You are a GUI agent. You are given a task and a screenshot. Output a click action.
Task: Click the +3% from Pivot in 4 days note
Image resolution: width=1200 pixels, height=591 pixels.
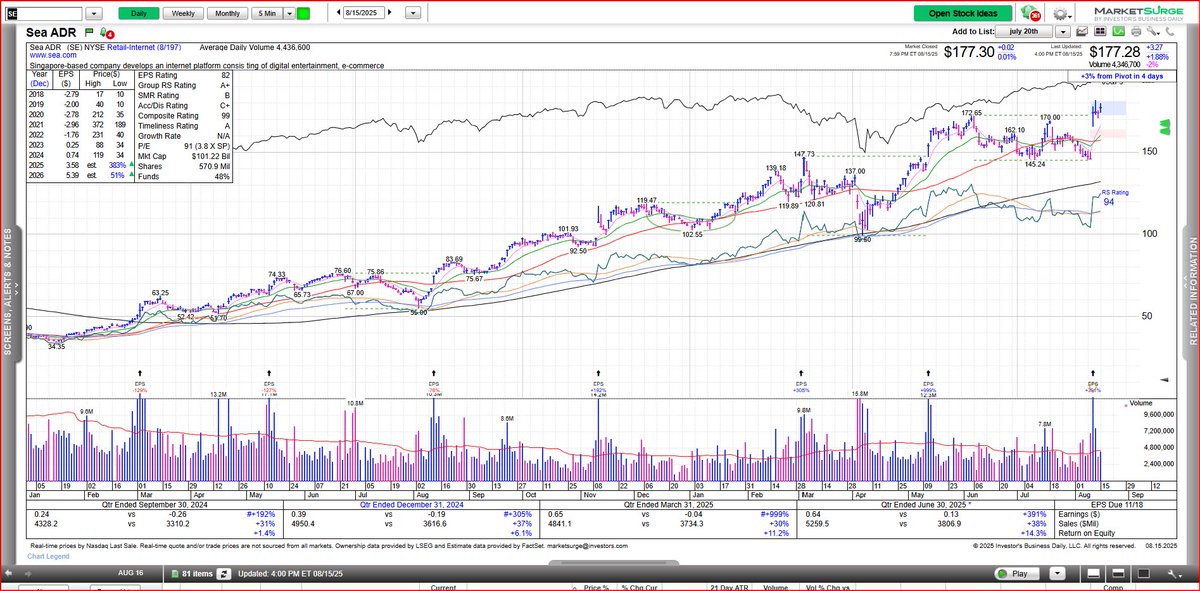(1122, 76)
